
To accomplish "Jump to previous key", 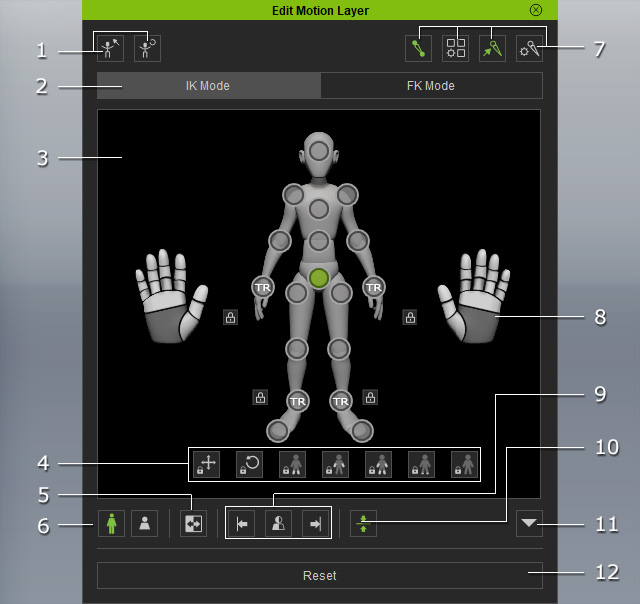I will coord(242,524).
